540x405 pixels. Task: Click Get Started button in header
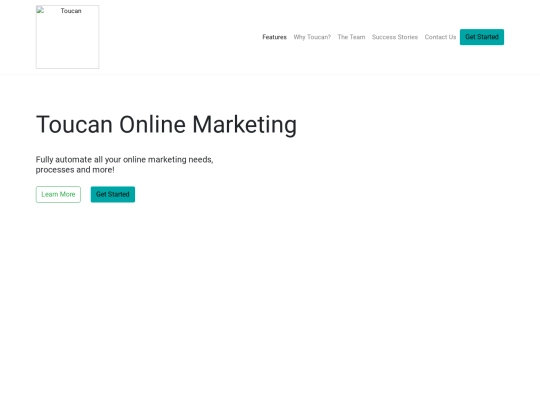[x=482, y=37]
